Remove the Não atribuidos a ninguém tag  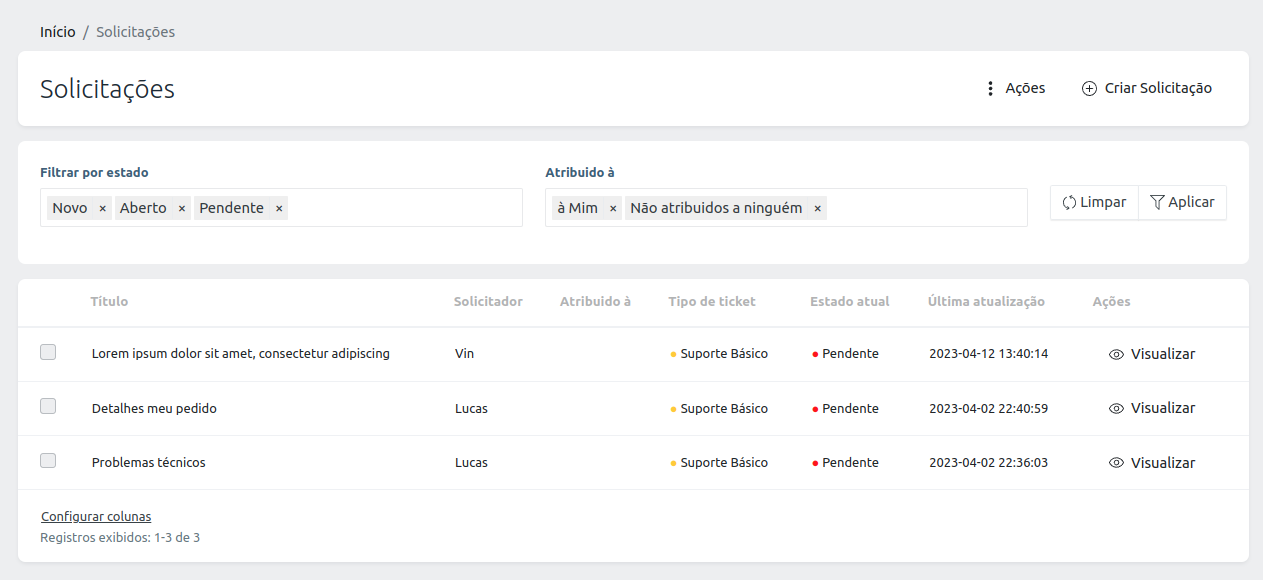(x=817, y=208)
